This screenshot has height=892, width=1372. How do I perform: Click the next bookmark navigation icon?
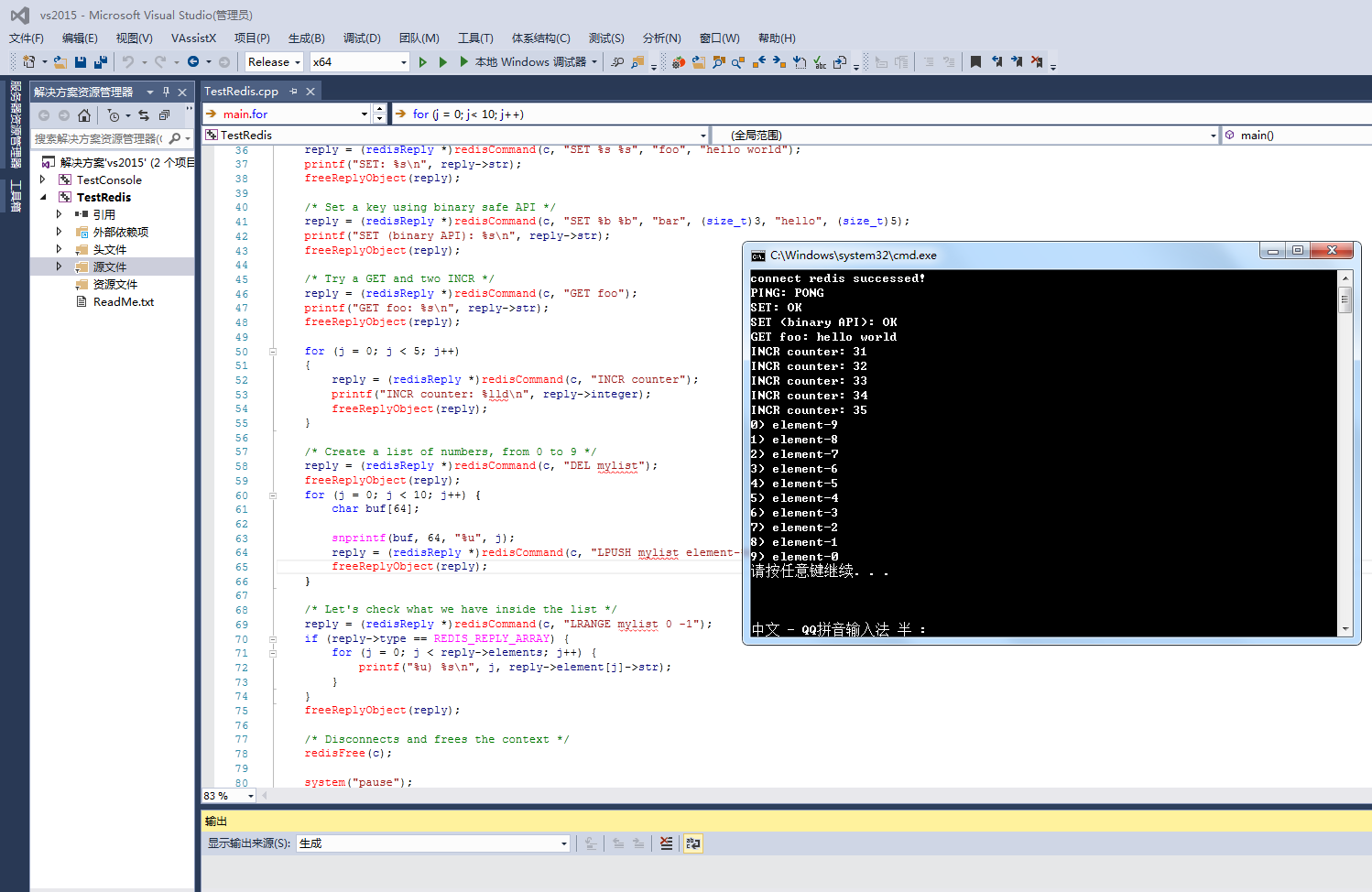click(x=1018, y=61)
